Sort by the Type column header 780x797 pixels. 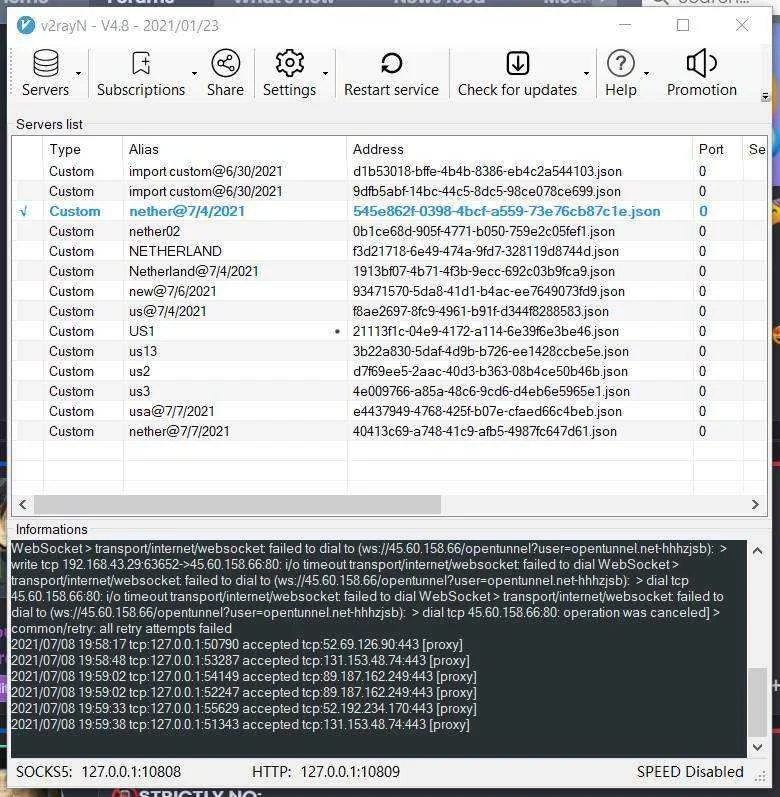pyautogui.click(x=82, y=149)
